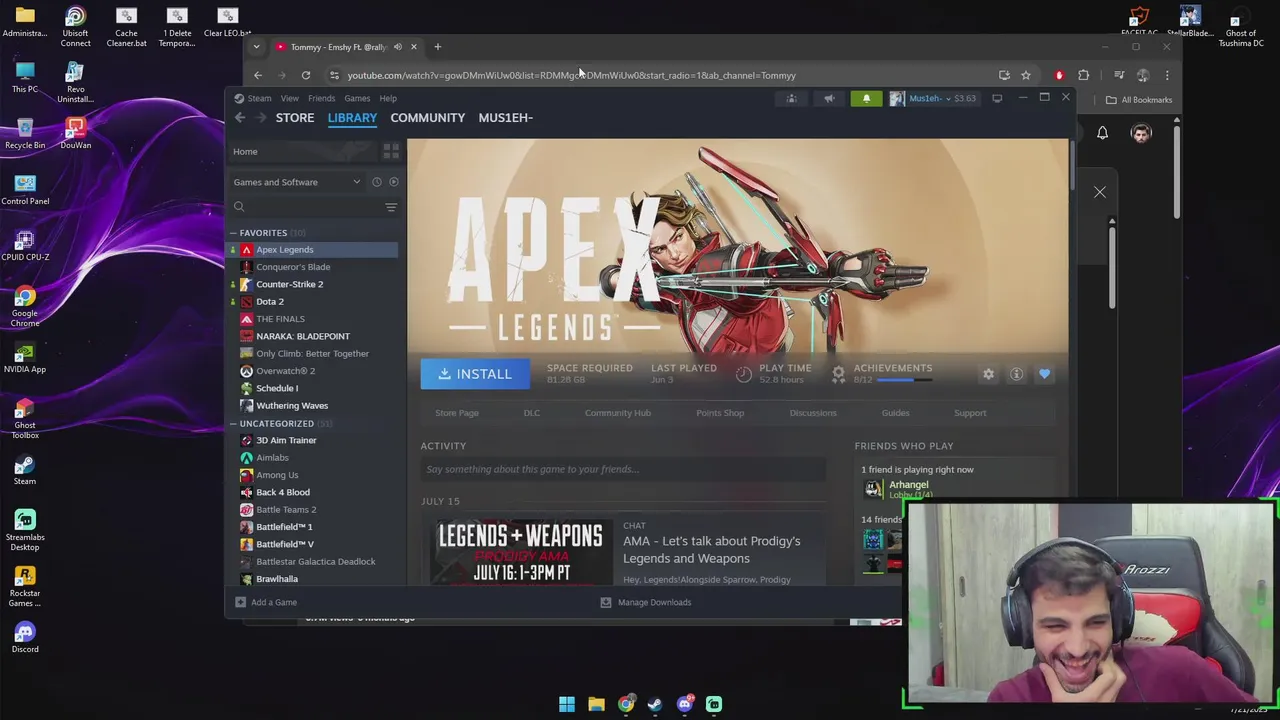The image size is (1280, 720).
Task: Open the View menu
Action: pos(289,98)
